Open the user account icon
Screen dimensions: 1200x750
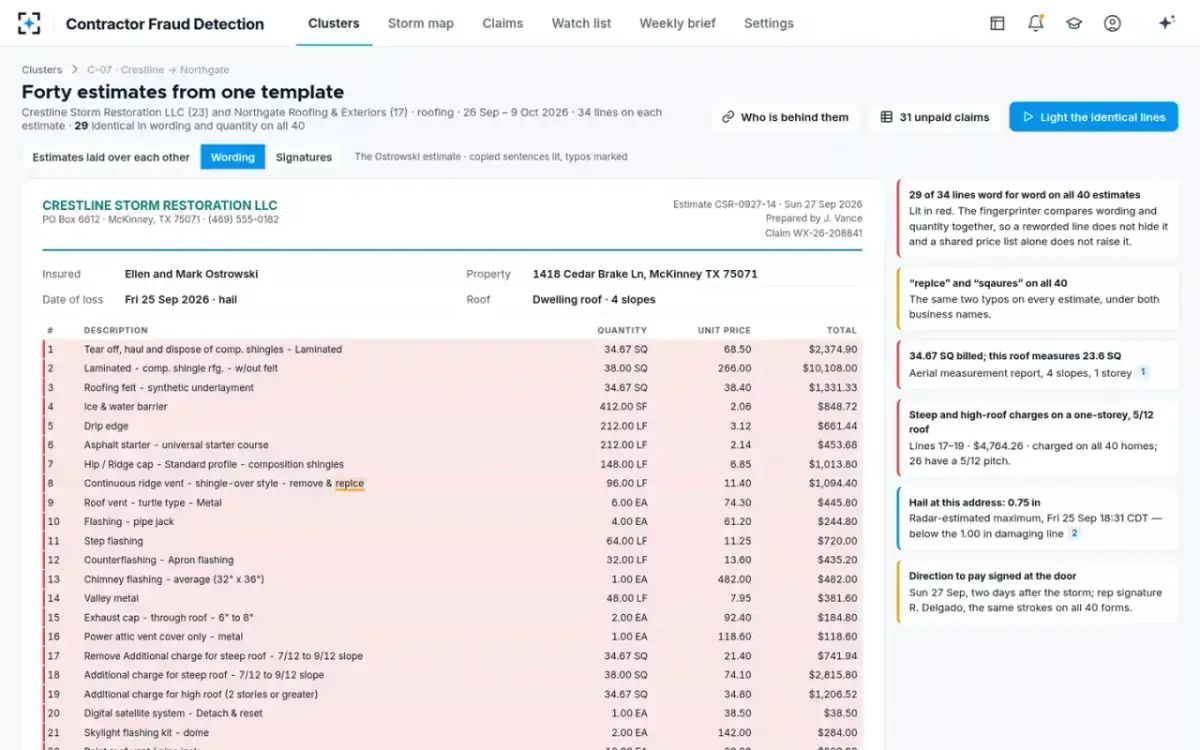pyautogui.click(x=1112, y=23)
